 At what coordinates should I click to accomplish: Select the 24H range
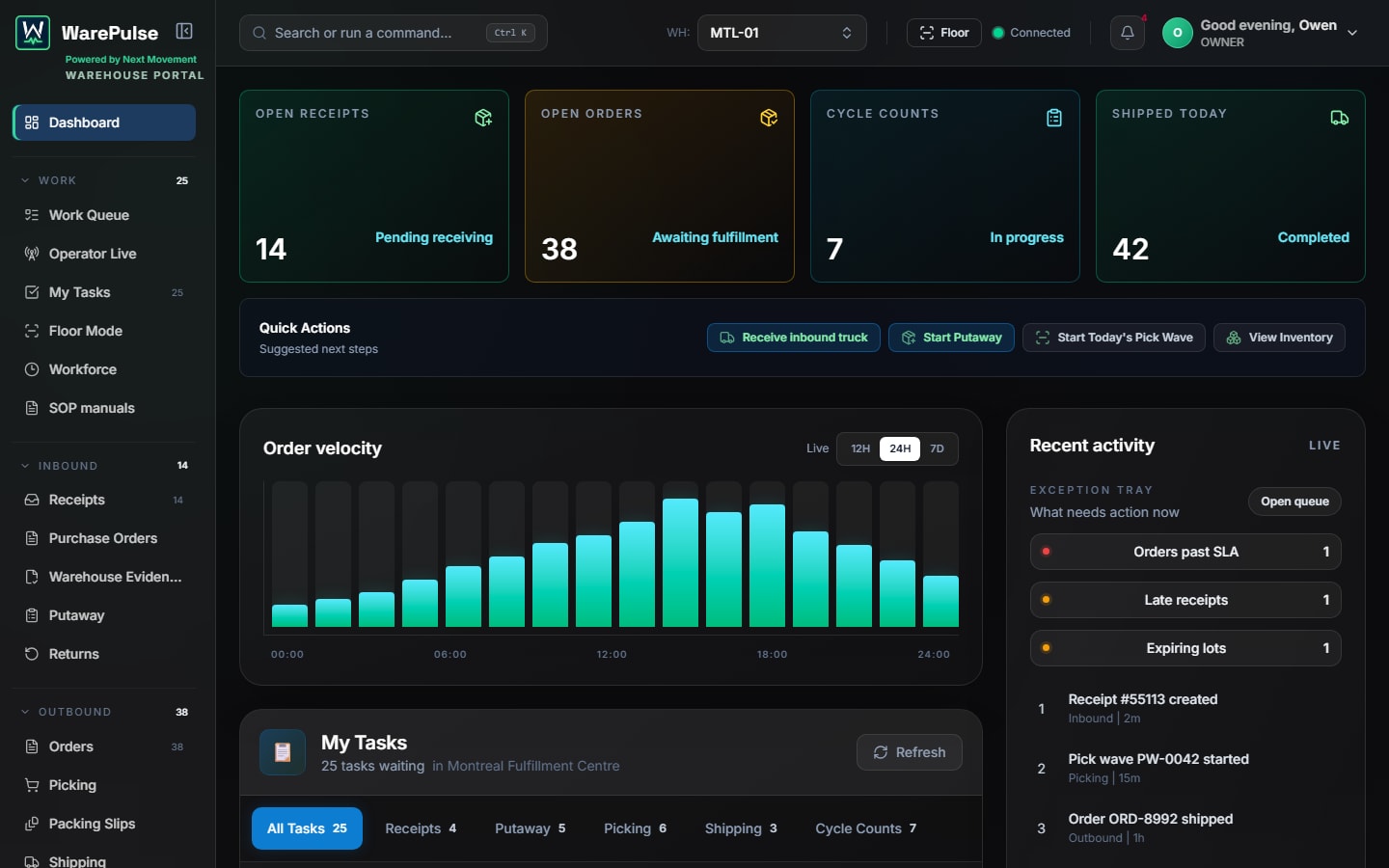pyautogui.click(x=900, y=448)
